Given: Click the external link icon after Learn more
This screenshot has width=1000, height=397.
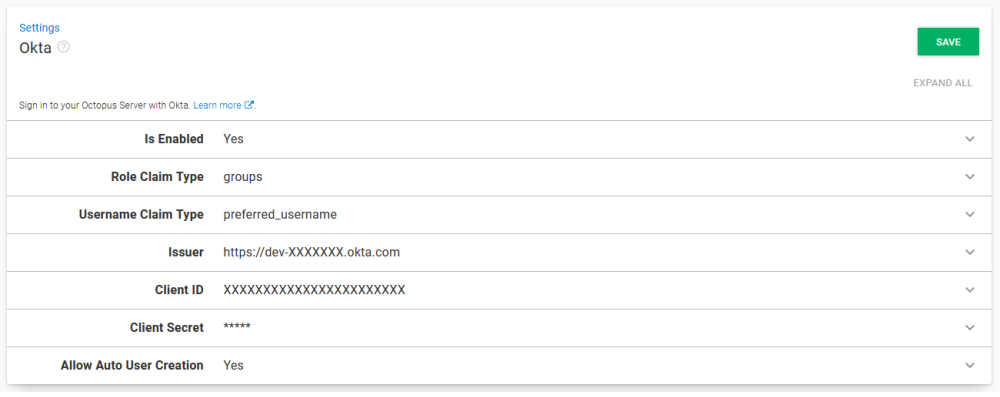Looking at the screenshot, I should (249, 105).
